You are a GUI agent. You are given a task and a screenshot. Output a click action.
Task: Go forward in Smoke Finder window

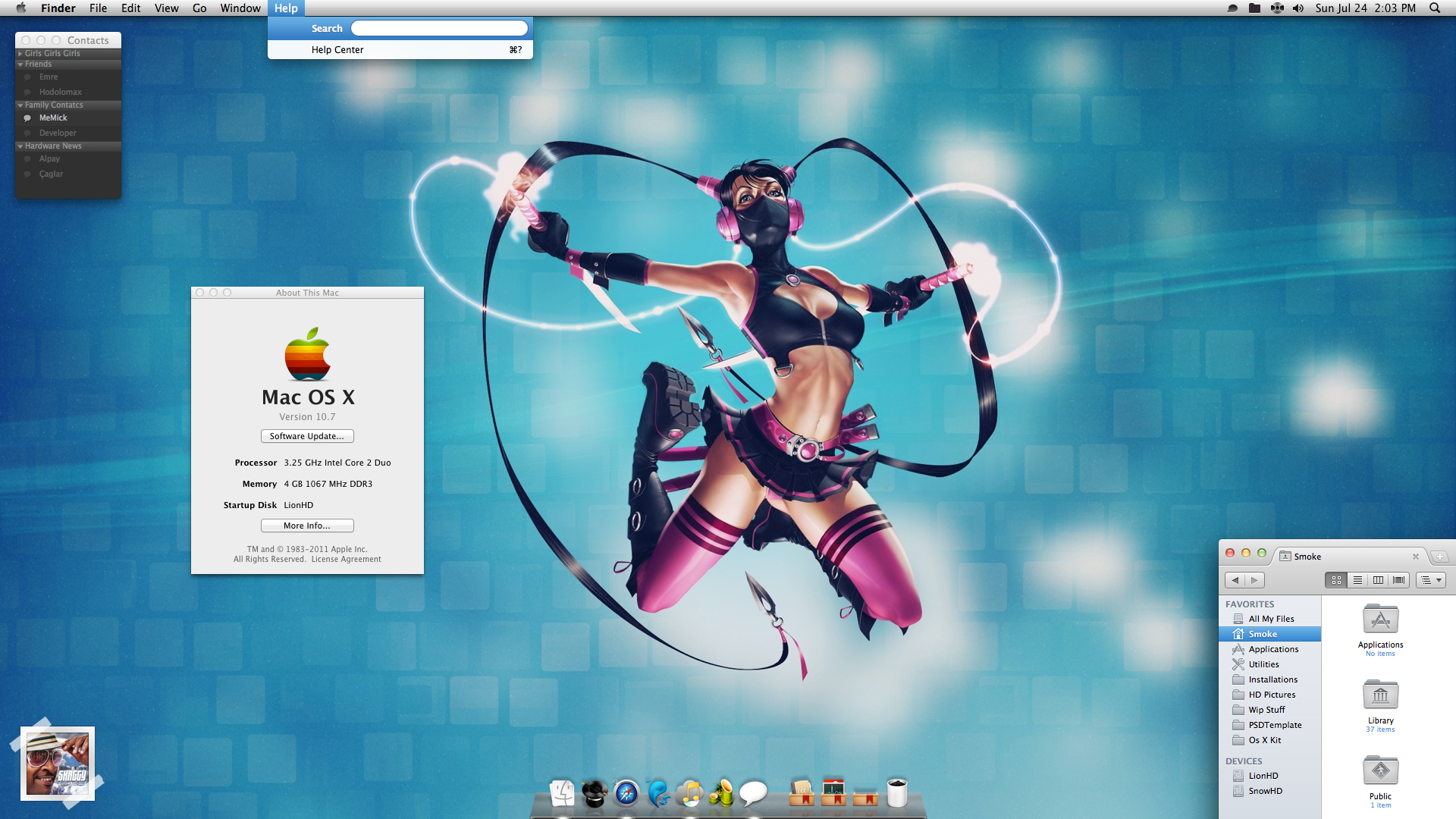pyautogui.click(x=1255, y=580)
